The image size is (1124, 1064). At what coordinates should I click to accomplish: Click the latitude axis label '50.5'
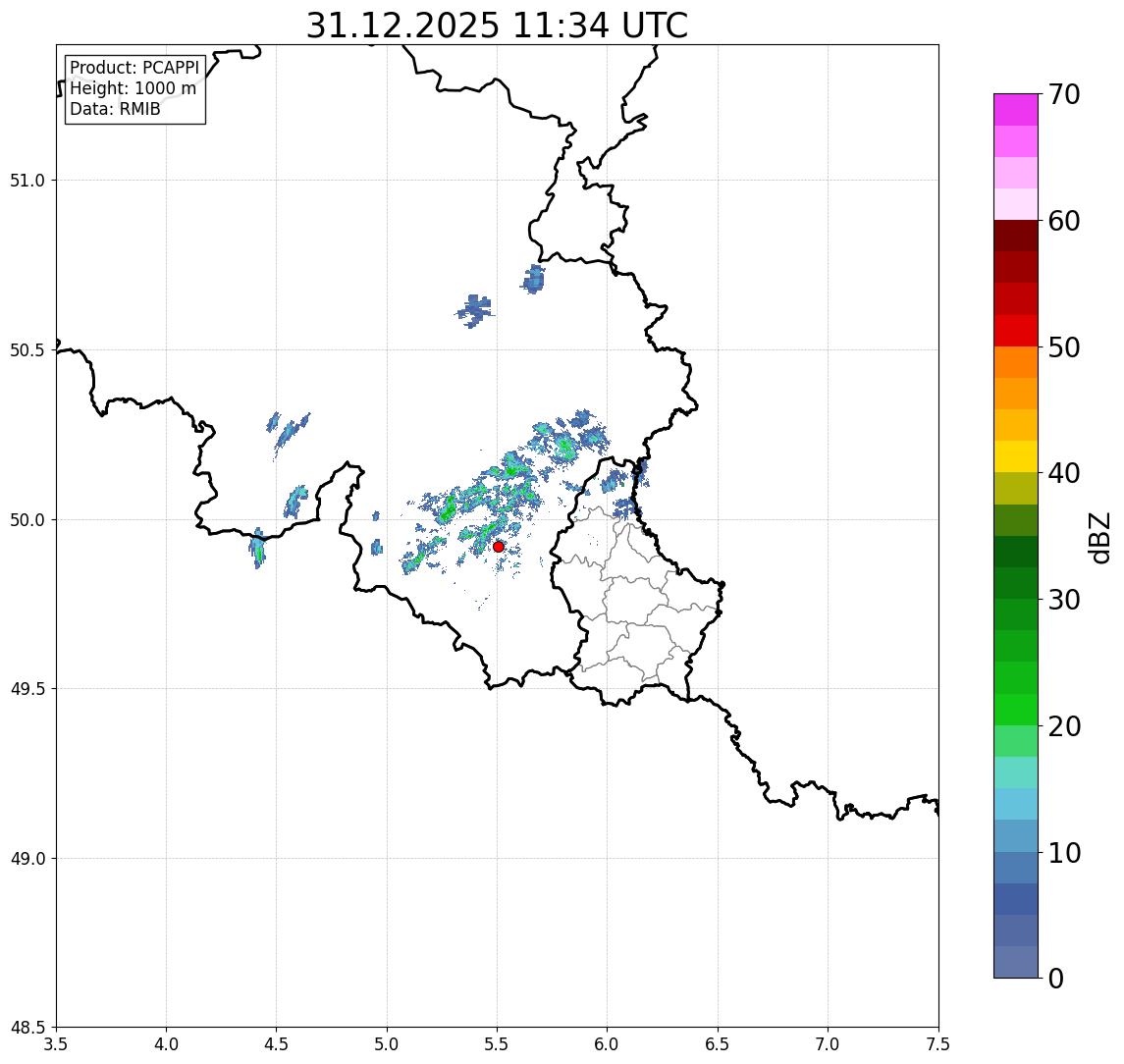27,350
